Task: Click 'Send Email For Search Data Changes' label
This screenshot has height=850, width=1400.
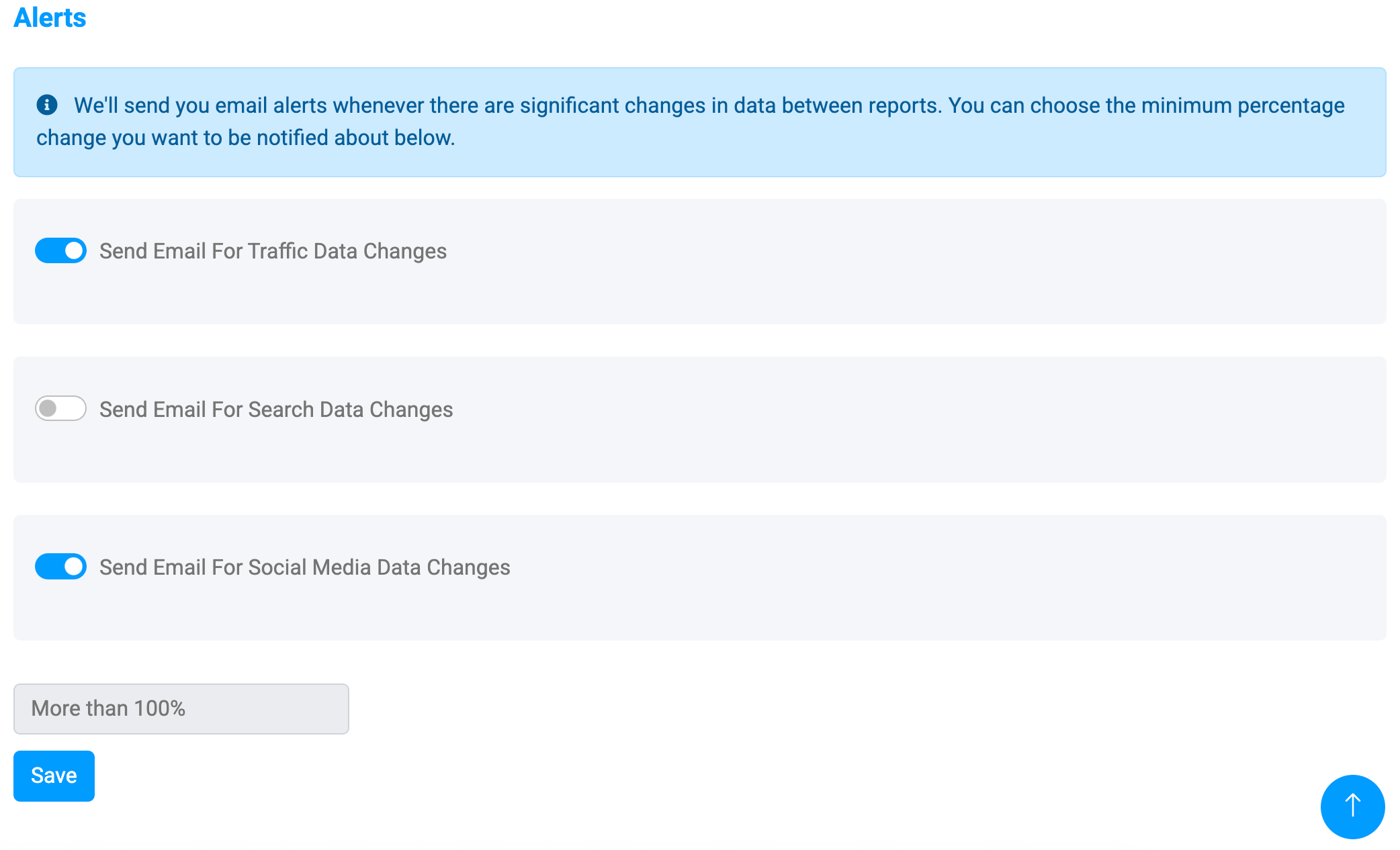Action: 275,410
